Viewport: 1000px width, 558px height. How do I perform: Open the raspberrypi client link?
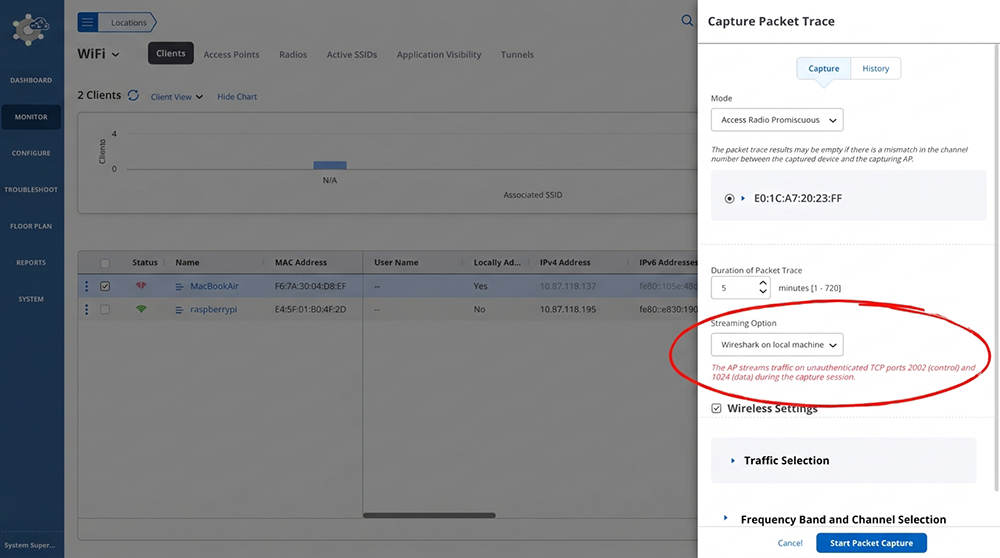pos(214,309)
